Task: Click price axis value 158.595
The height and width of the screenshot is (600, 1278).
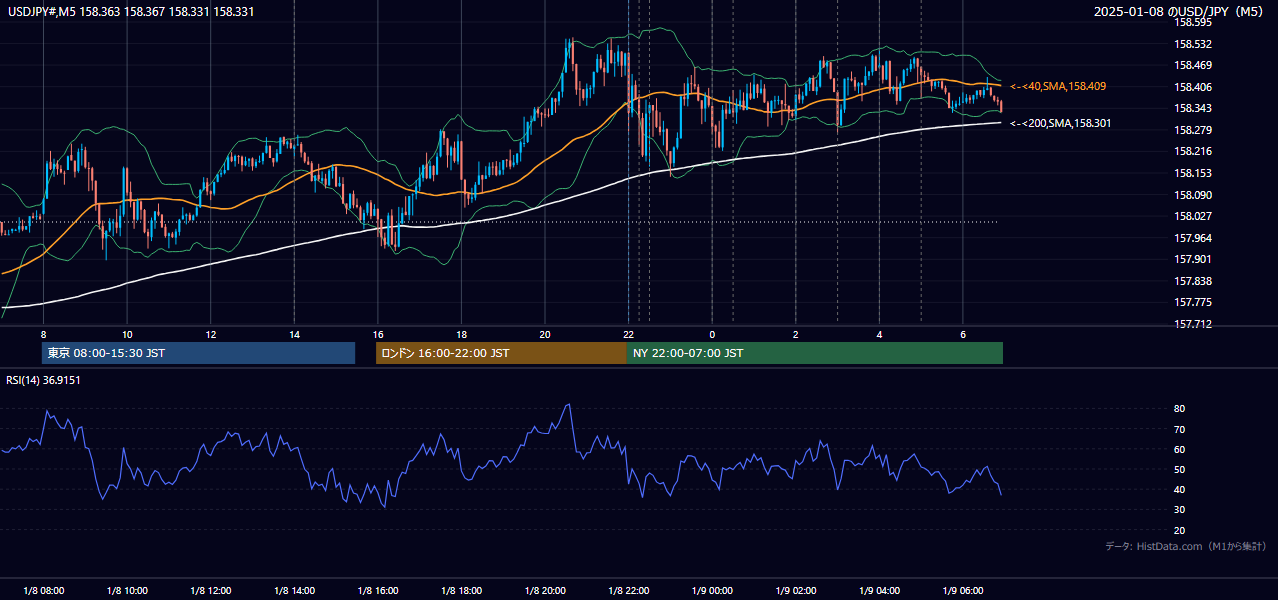Action: 1193,22
